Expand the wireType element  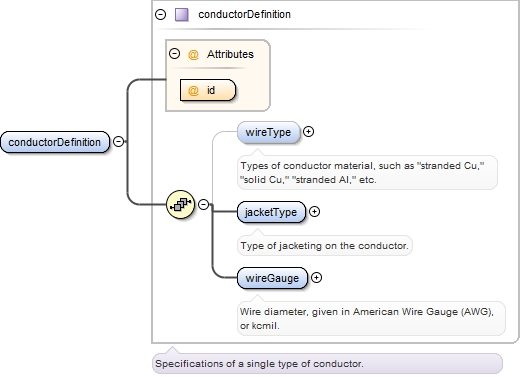click(308, 132)
